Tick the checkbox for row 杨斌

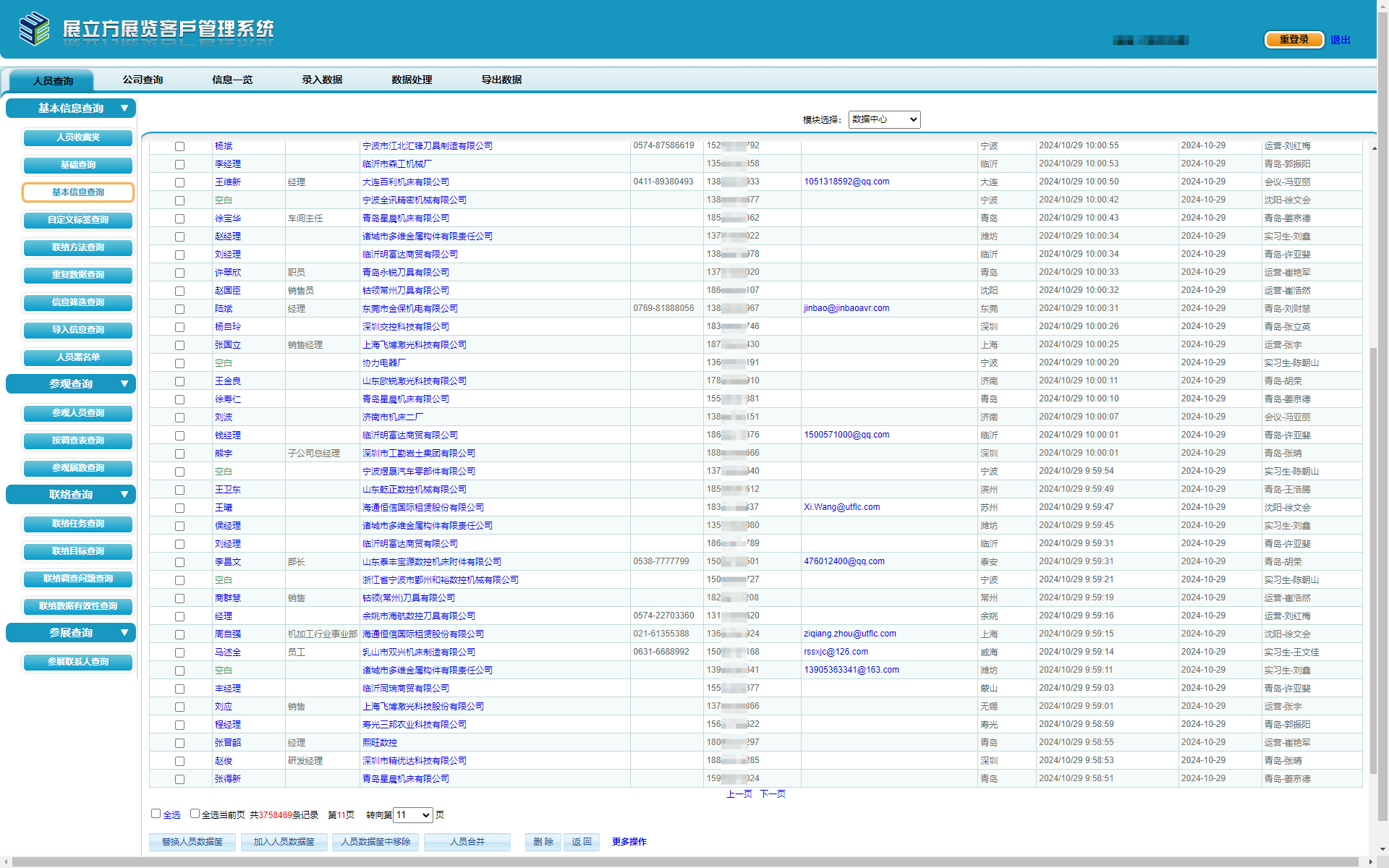[x=179, y=146]
